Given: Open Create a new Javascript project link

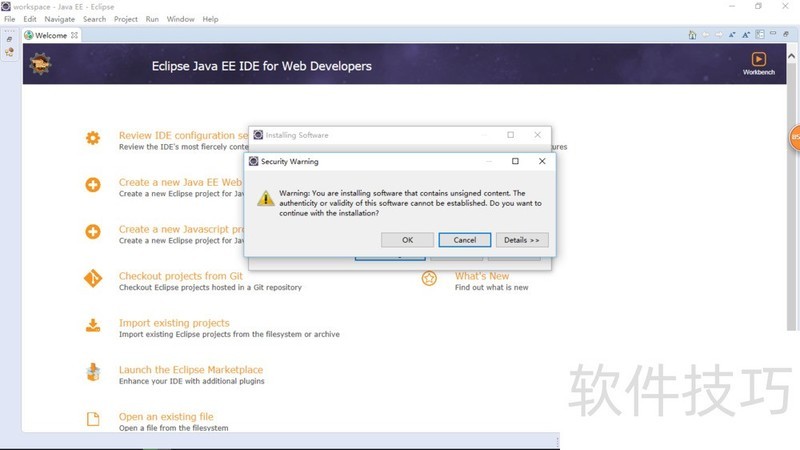Looking at the screenshot, I should click(x=182, y=229).
